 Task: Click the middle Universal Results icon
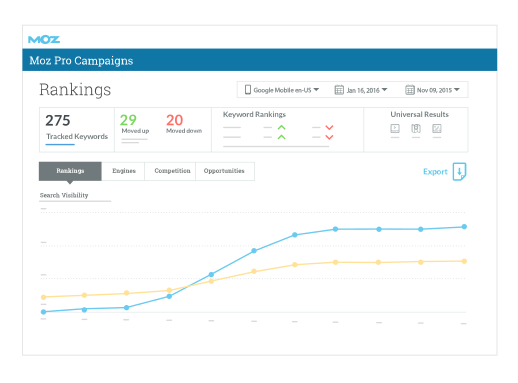(416, 128)
